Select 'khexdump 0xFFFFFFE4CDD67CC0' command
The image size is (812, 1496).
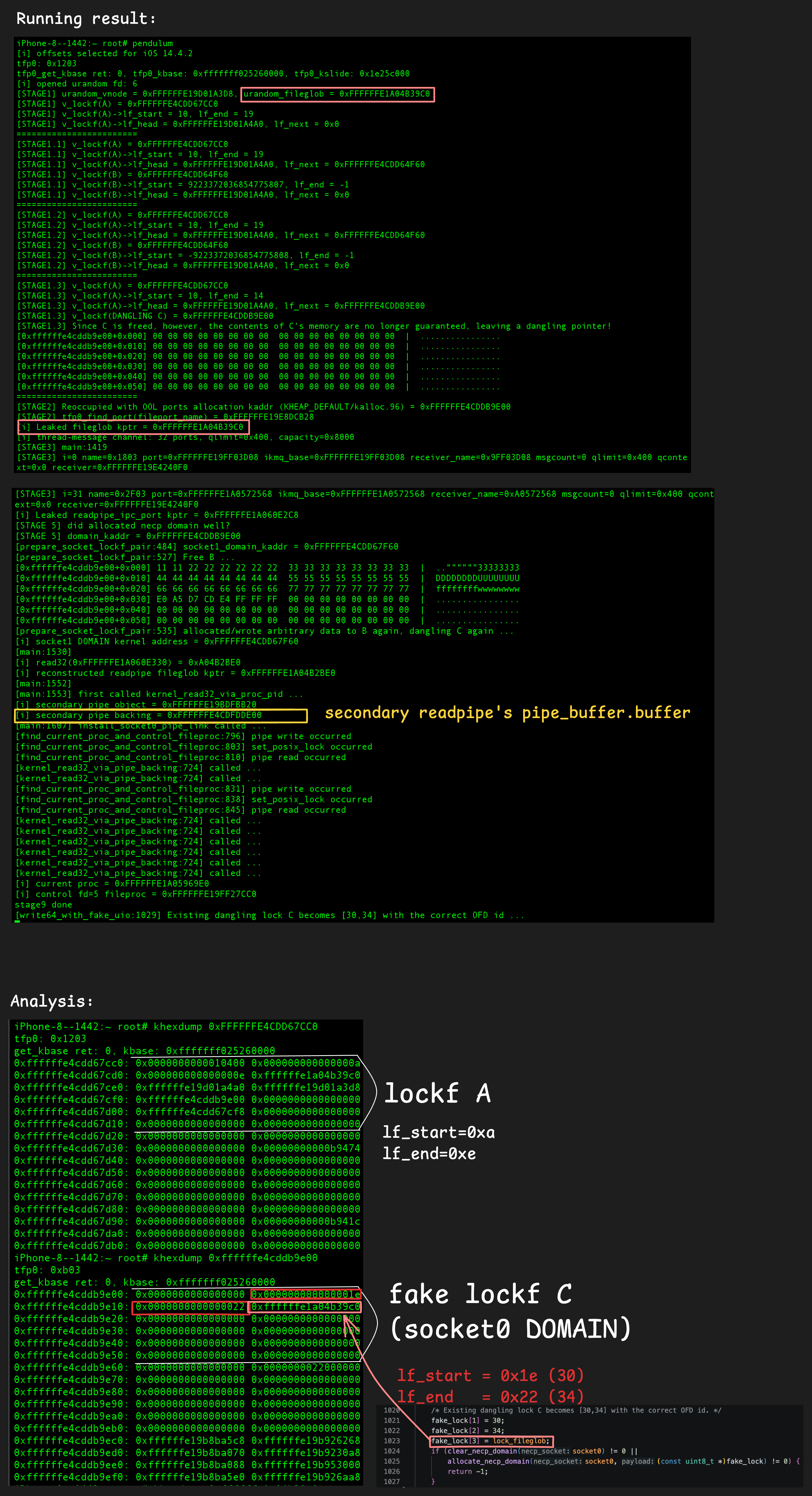pyautogui.click(x=235, y=1027)
